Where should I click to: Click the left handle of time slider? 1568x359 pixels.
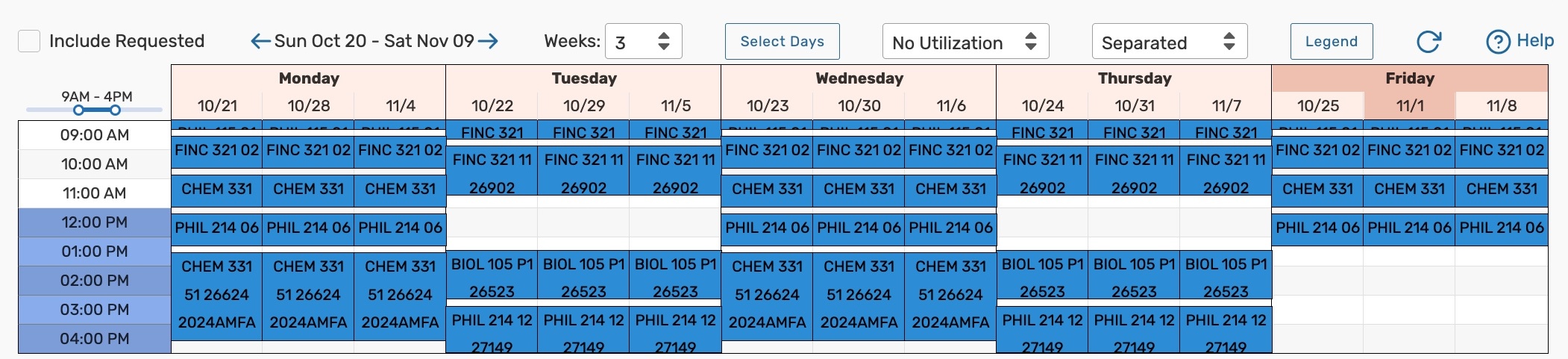click(x=78, y=110)
